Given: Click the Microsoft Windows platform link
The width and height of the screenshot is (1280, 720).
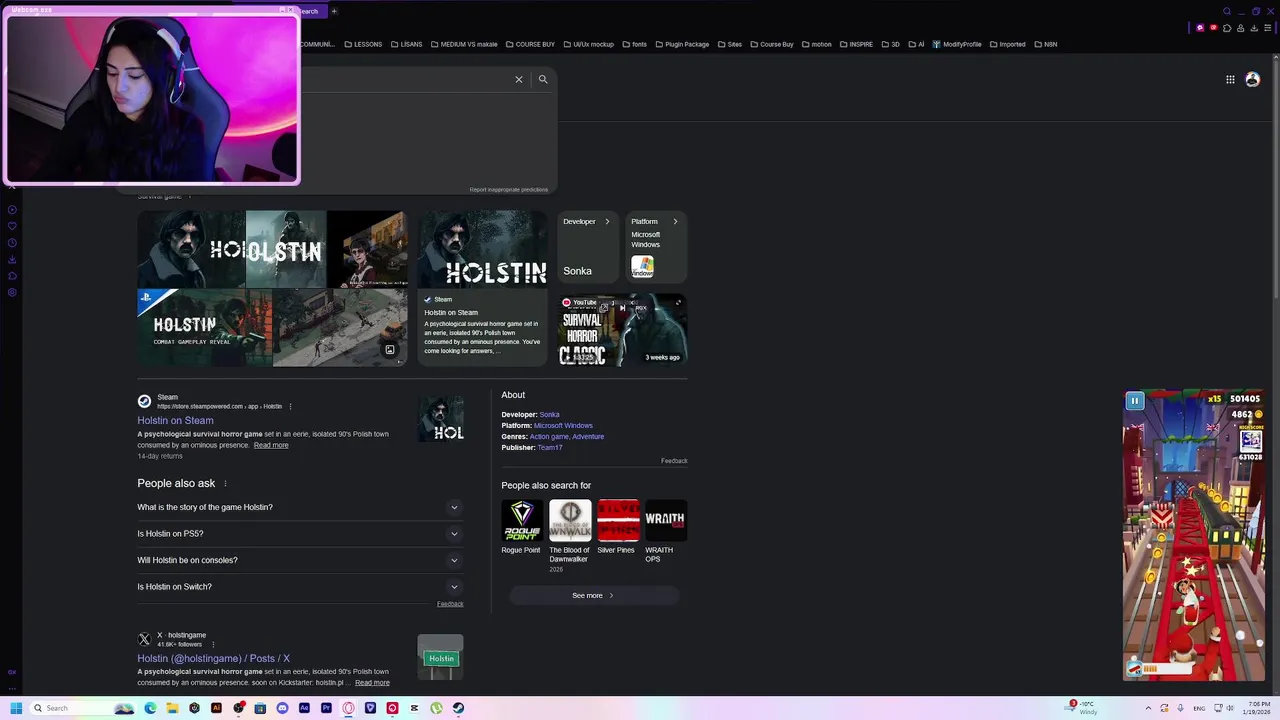Looking at the screenshot, I should [563, 426].
